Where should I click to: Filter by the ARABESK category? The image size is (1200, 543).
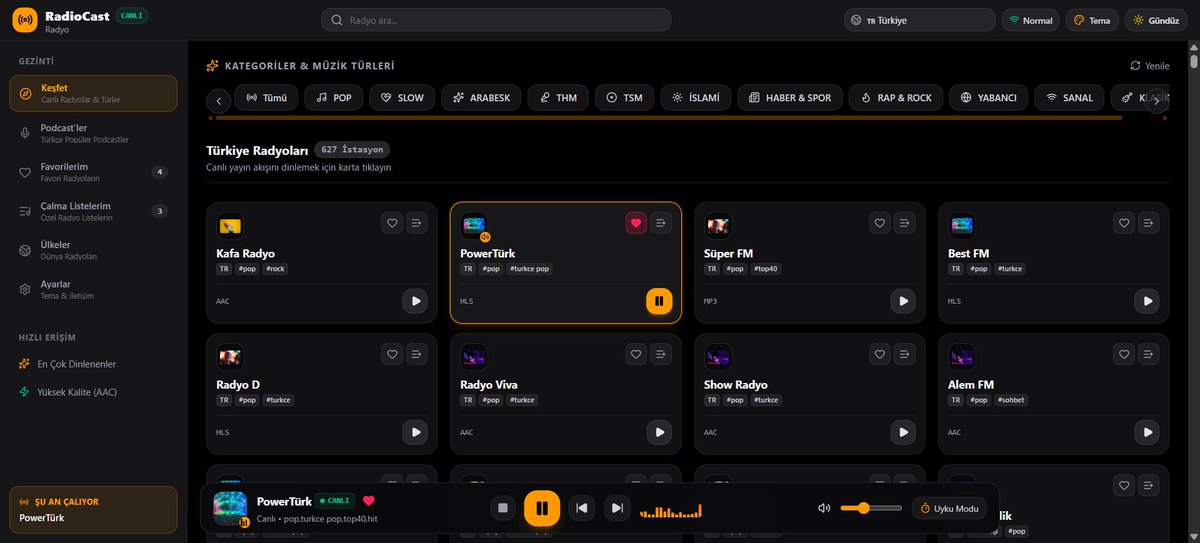pos(482,98)
